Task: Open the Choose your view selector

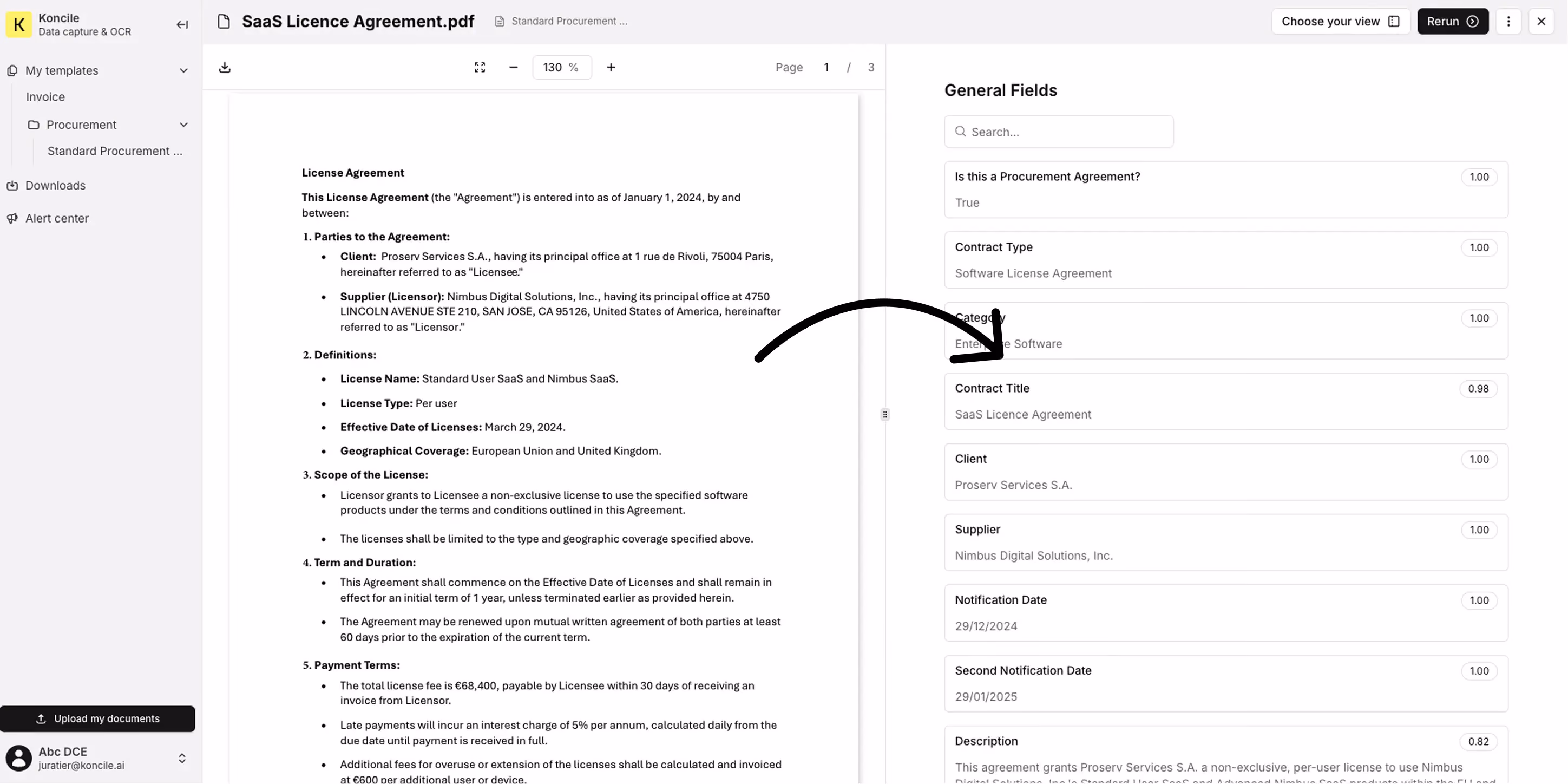Action: click(1340, 21)
